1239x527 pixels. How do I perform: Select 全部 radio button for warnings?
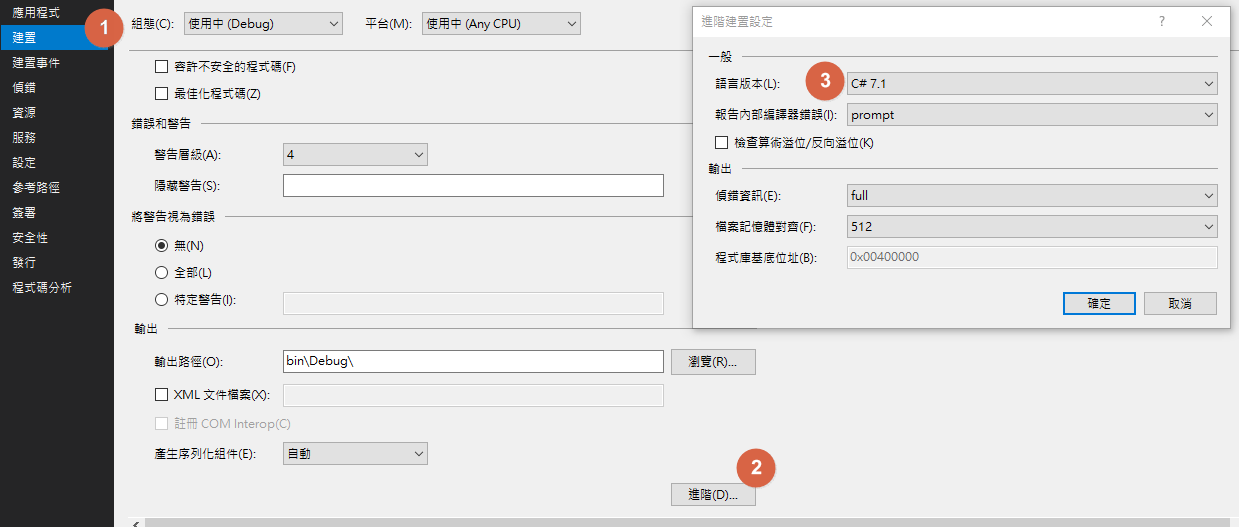[x=162, y=272]
